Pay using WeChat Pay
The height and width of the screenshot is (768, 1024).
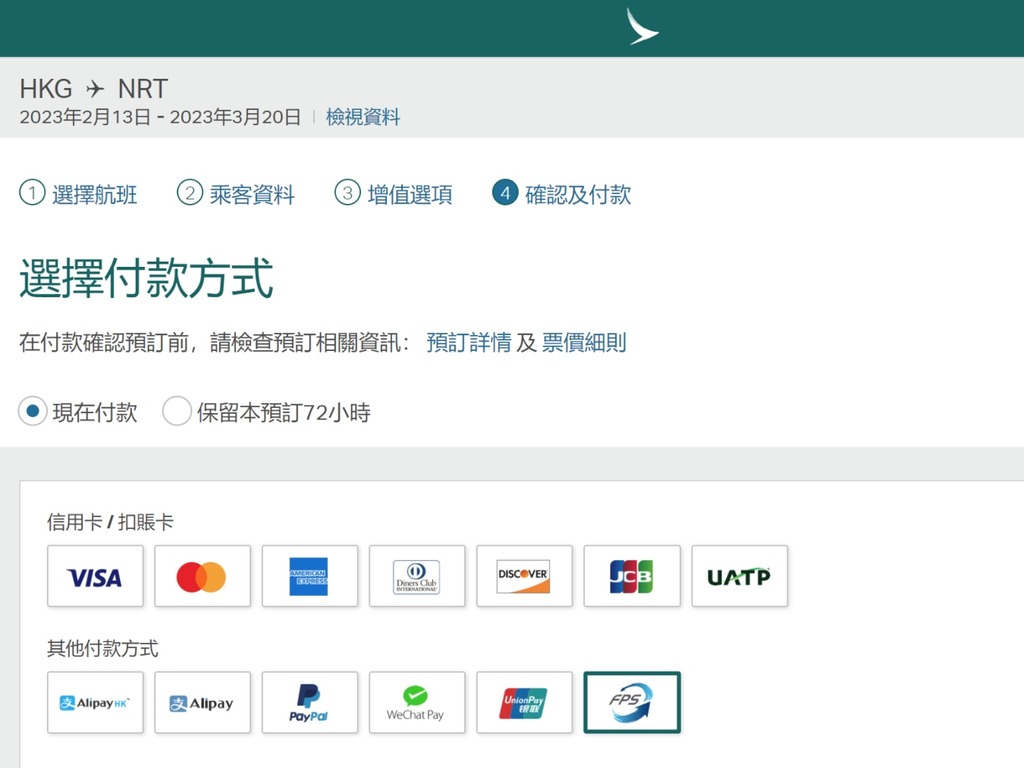coord(417,703)
